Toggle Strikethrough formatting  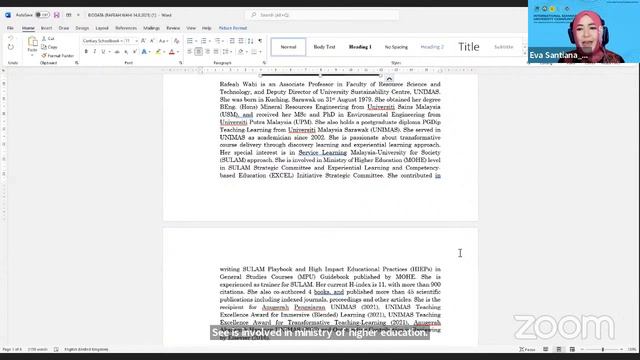(x=117, y=52)
